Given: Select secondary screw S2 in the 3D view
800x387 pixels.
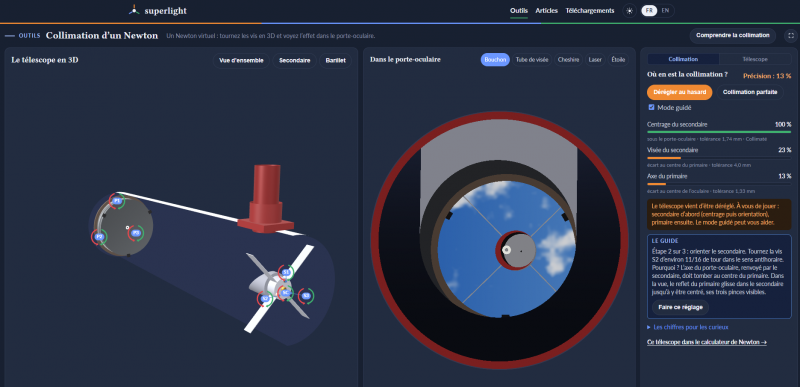Looking at the screenshot, I should 265,298.
